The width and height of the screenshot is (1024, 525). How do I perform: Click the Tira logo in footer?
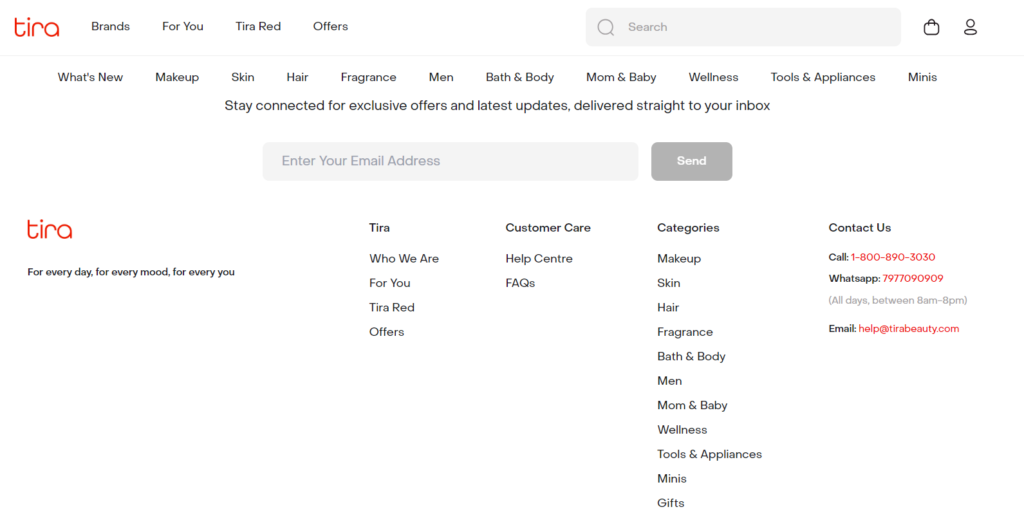50,229
